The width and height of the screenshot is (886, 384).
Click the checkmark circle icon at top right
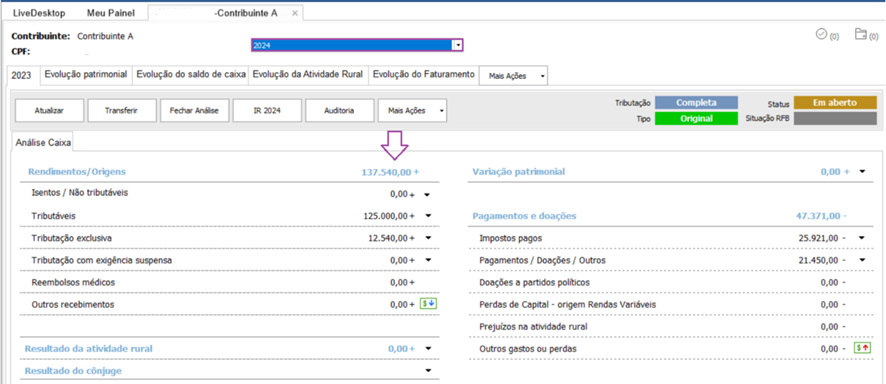coord(822,34)
